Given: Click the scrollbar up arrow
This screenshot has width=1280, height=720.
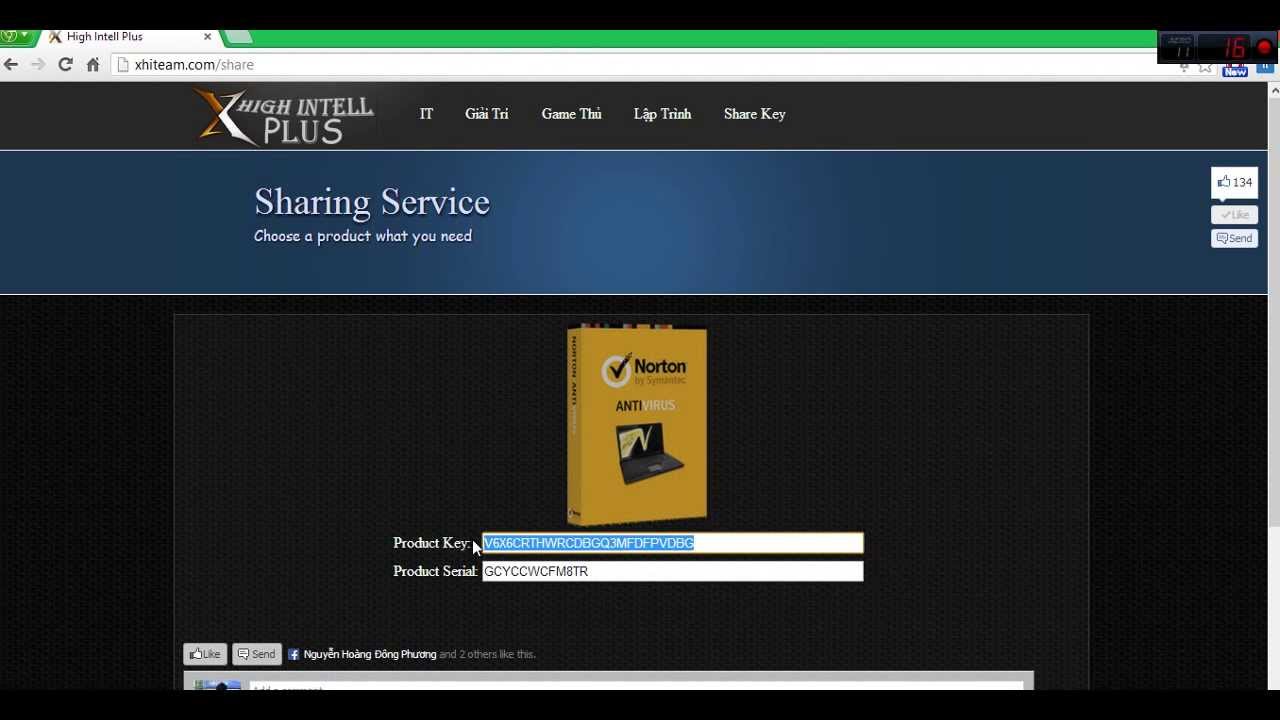Looking at the screenshot, I should point(1274,90).
